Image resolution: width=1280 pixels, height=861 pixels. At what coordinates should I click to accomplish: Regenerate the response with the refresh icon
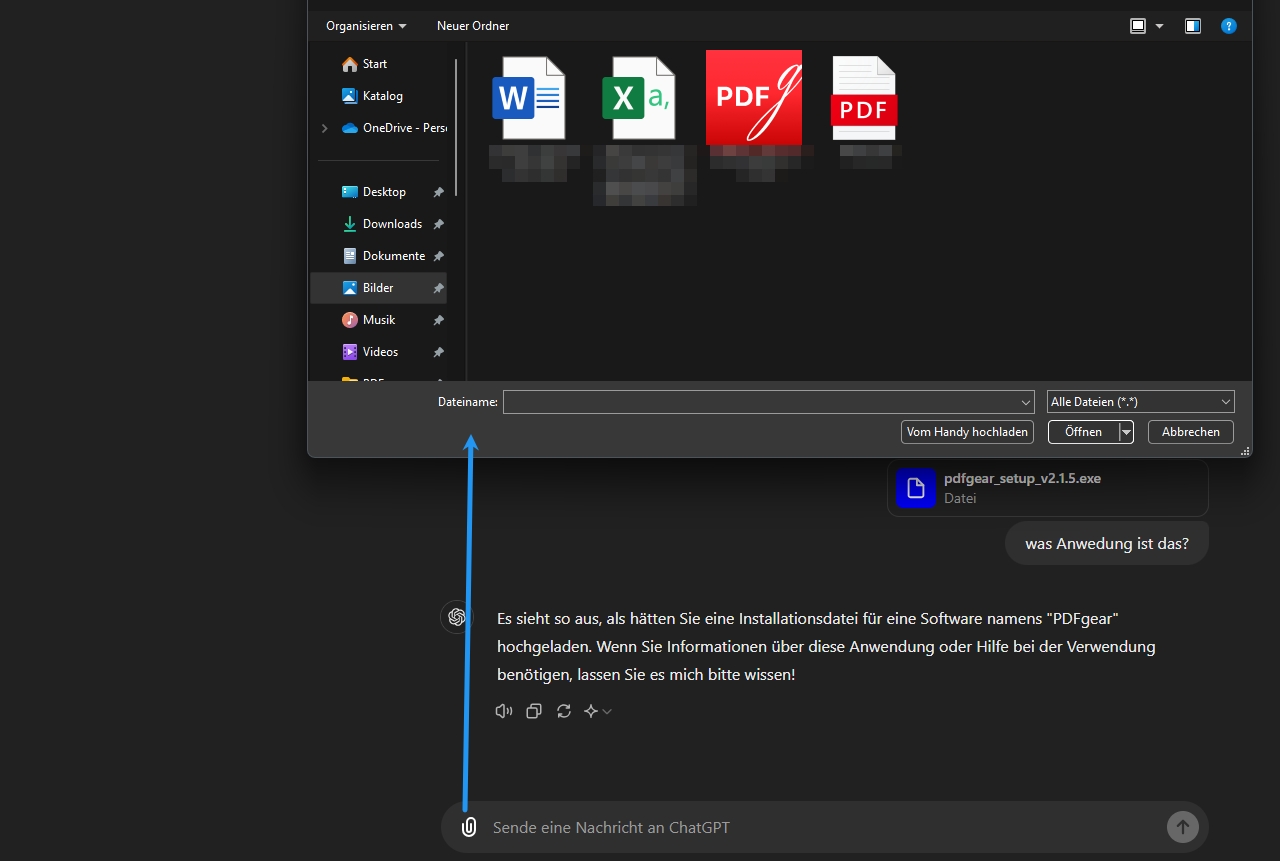pos(564,711)
